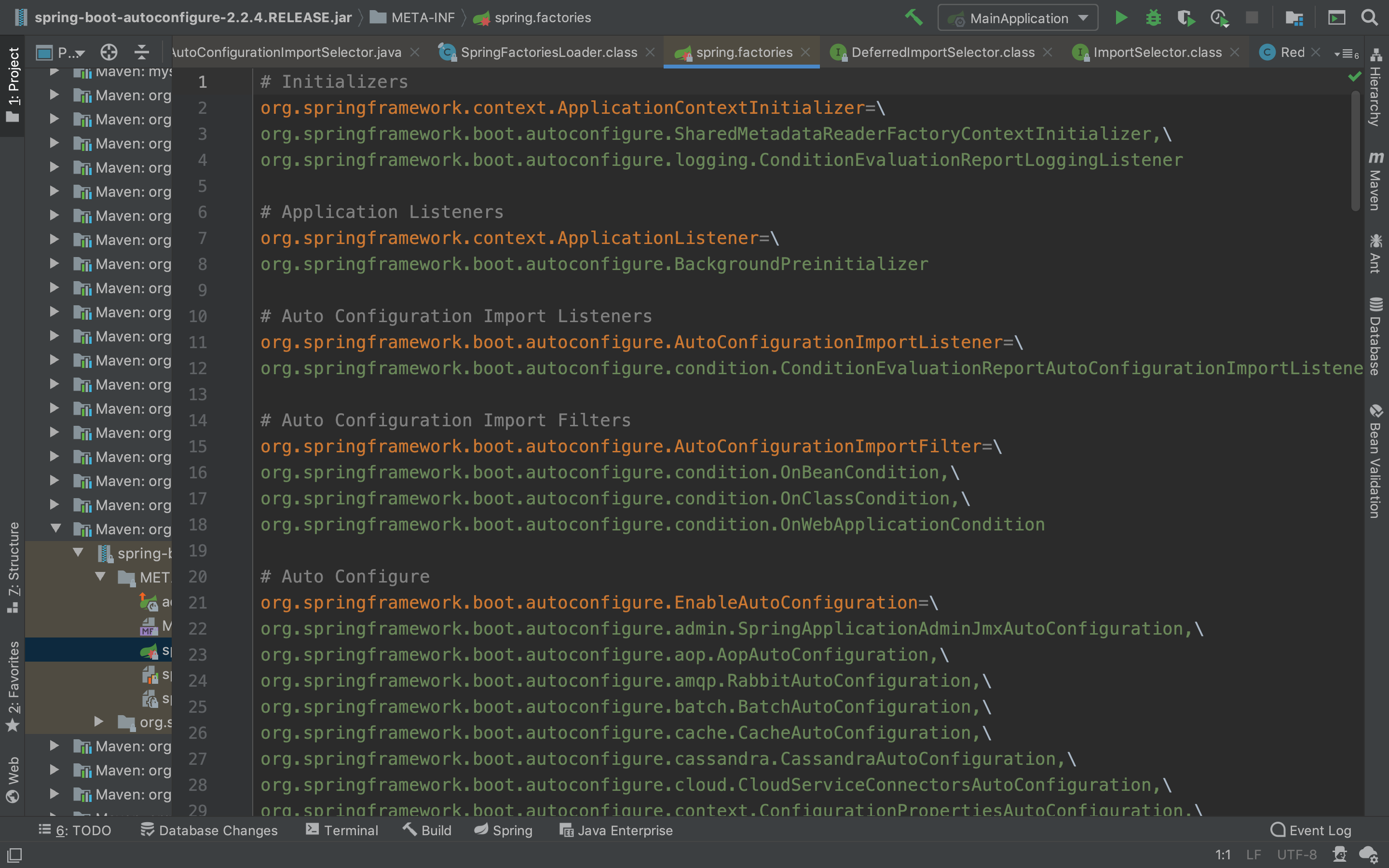The width and height of the screenshot is (1389, 868).
Task: Click META-INF in the breadcrumb path
Action: click(412, 18)
